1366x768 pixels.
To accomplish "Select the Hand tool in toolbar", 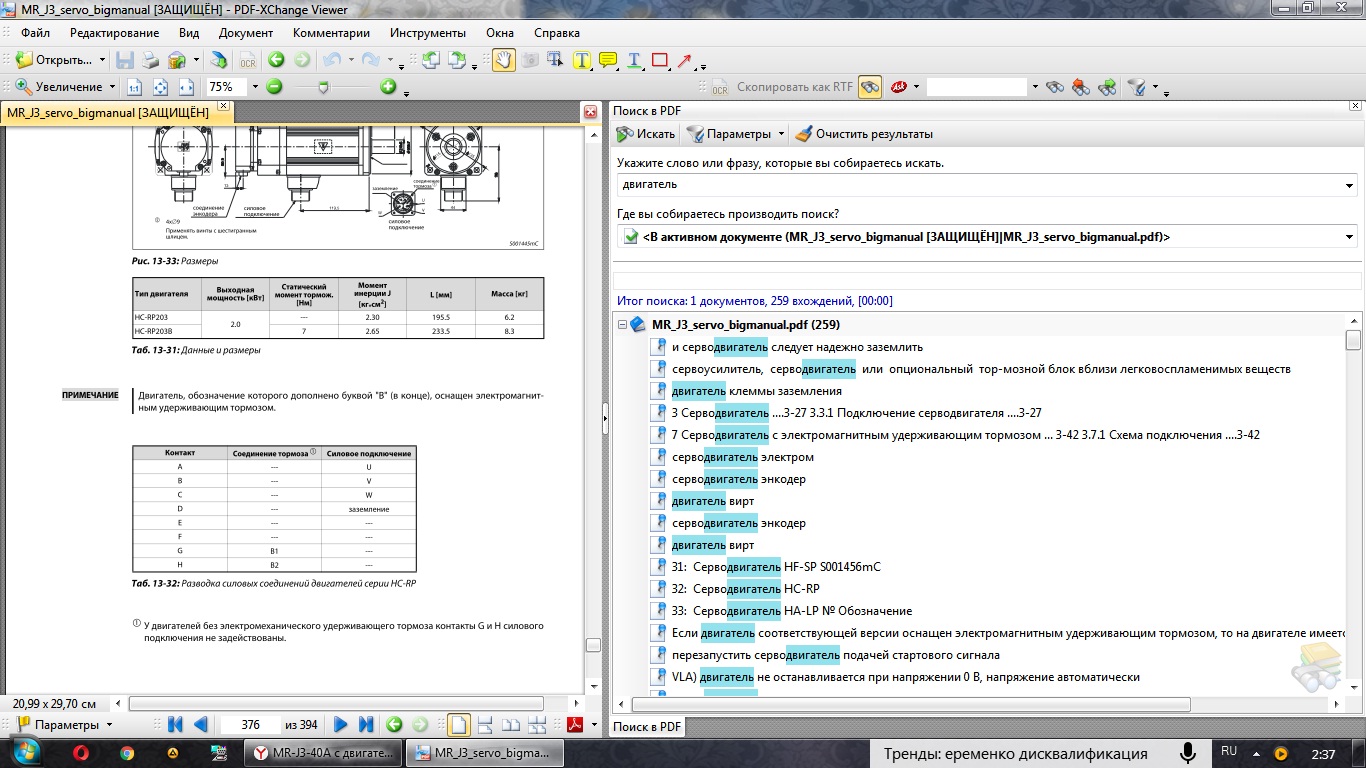I will 503,60.
